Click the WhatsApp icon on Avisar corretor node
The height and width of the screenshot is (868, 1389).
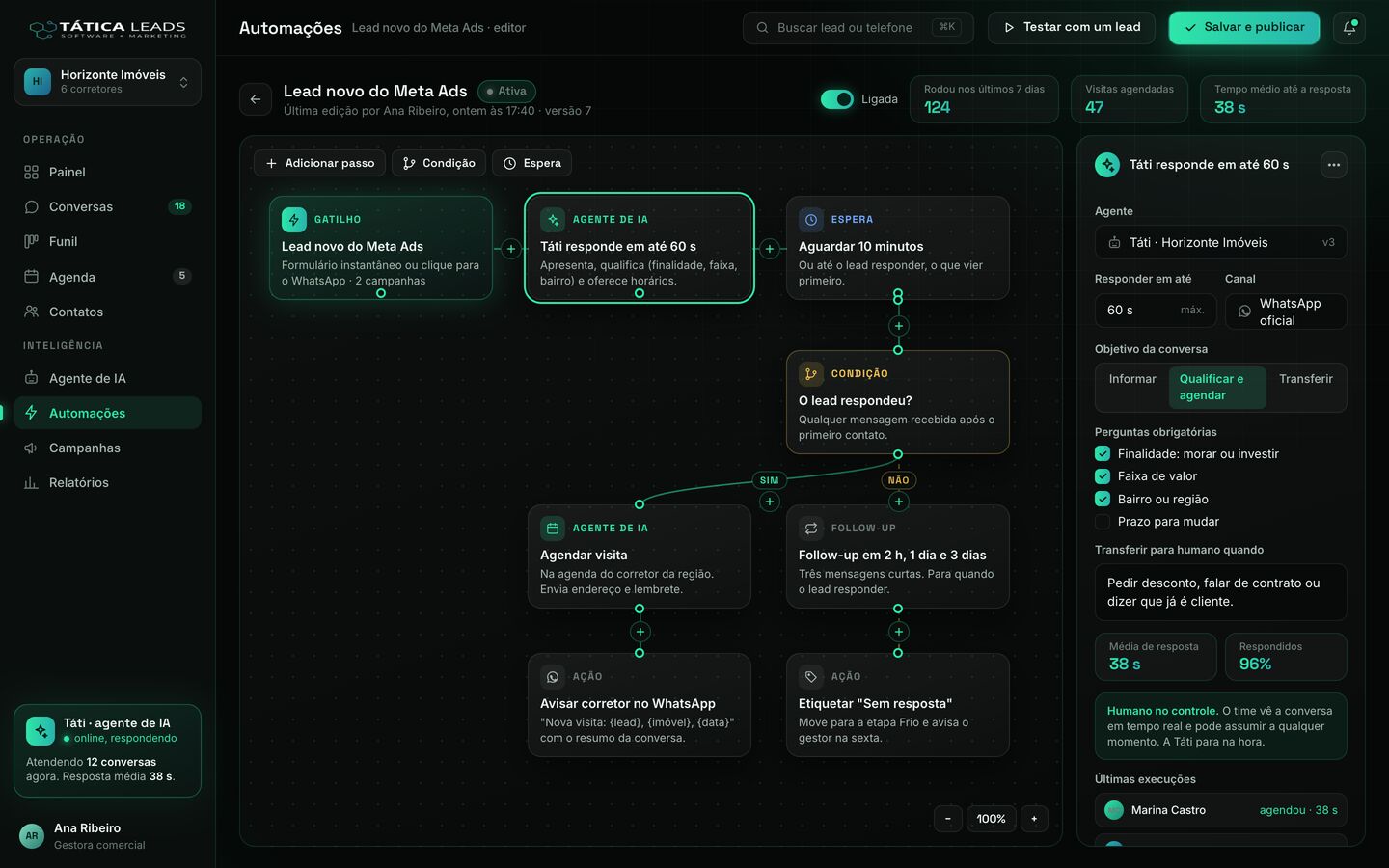pyautogui.click(x=553, y=677)
